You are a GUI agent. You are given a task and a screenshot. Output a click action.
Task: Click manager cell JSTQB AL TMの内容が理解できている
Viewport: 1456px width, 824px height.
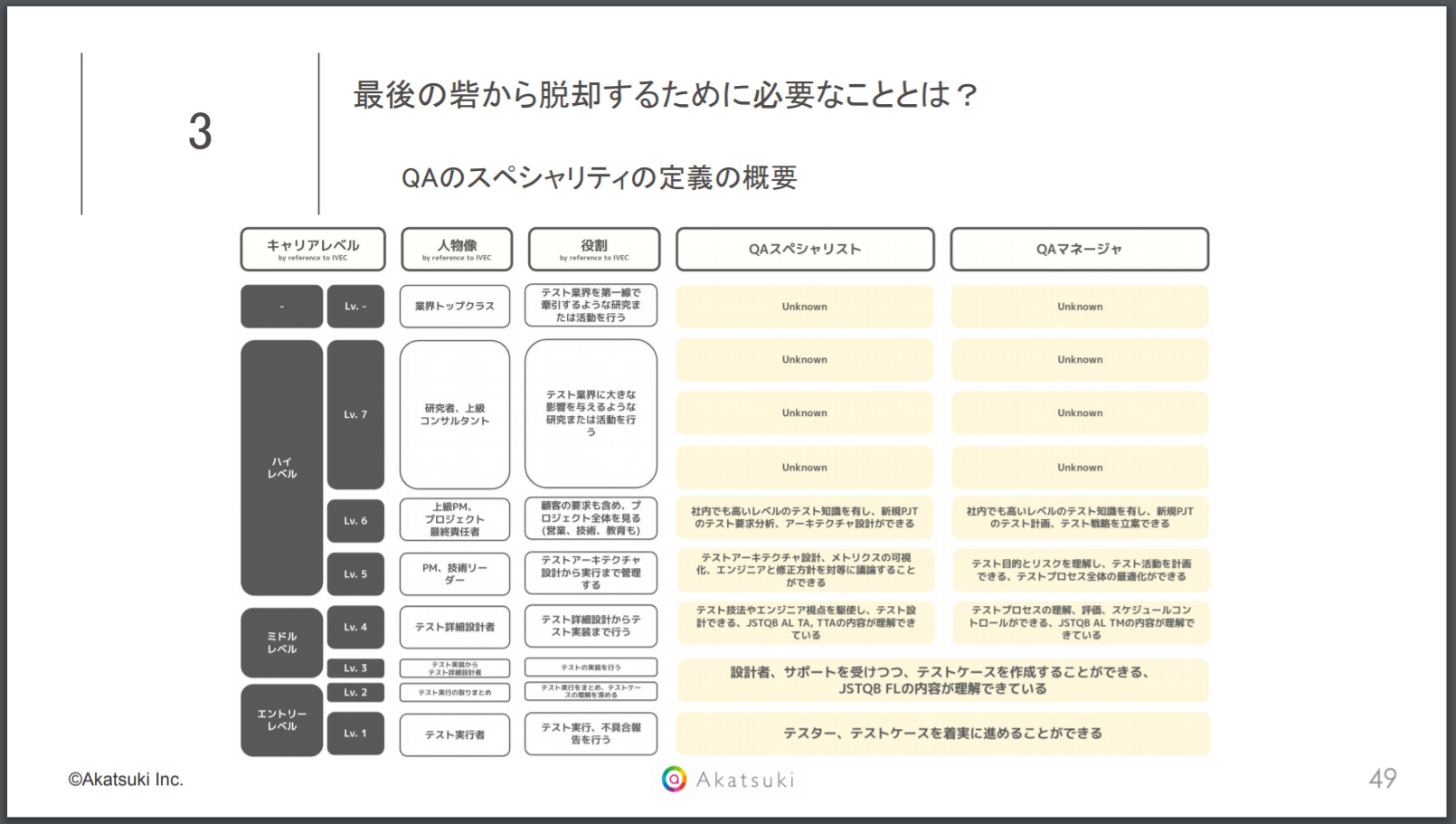pyautogui.click(x=1080, y=623)
